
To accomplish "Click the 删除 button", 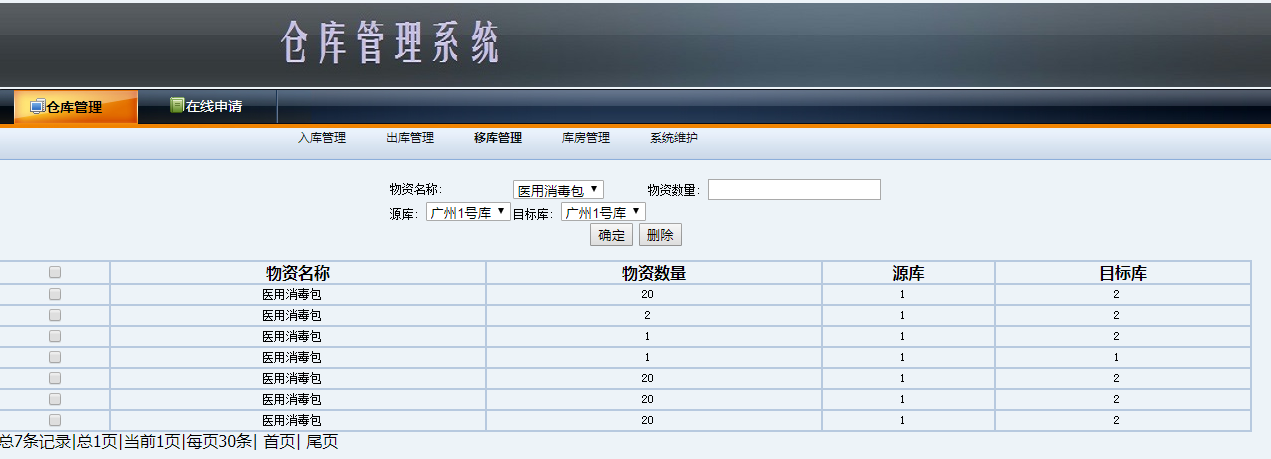I will click(x=660, y=235).
